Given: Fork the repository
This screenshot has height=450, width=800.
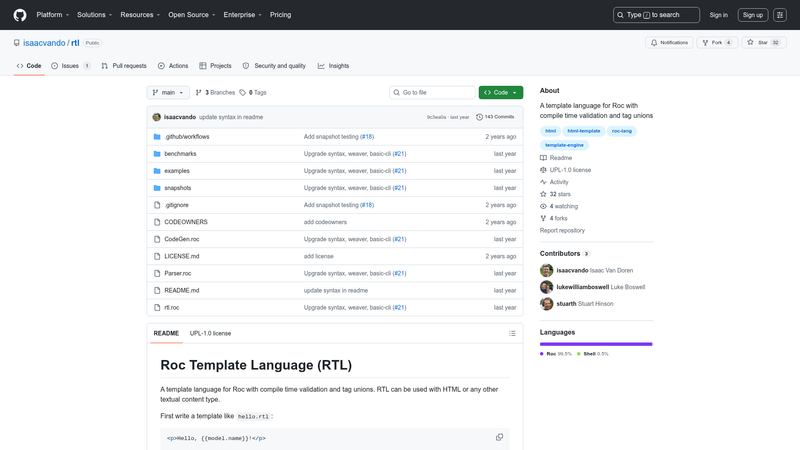Looking at the screenshot, I should [717, 43].
